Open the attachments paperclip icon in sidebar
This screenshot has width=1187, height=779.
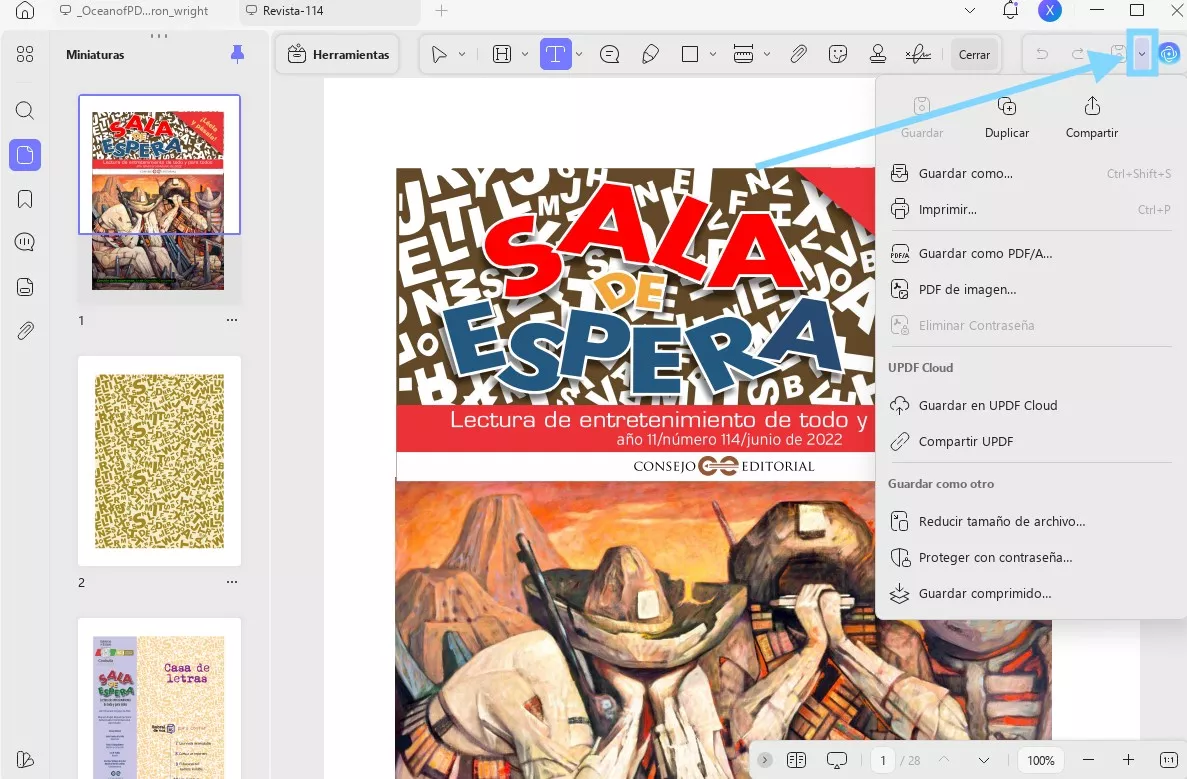[x=25, y=331]
